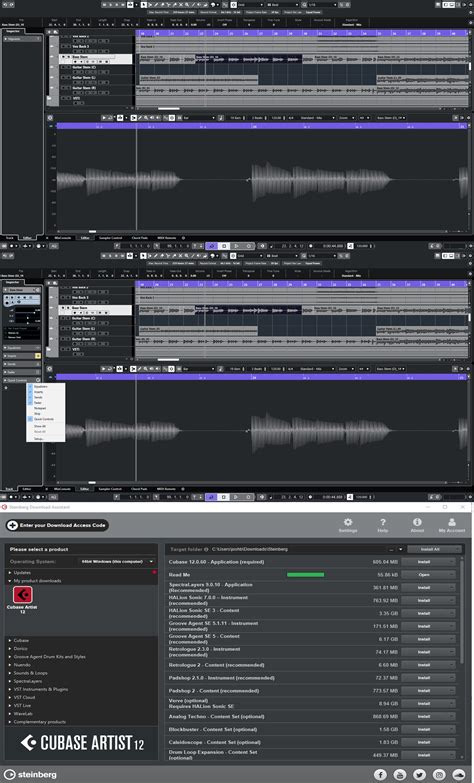Click Play in the middle Cubase transport

click(236, 497)
